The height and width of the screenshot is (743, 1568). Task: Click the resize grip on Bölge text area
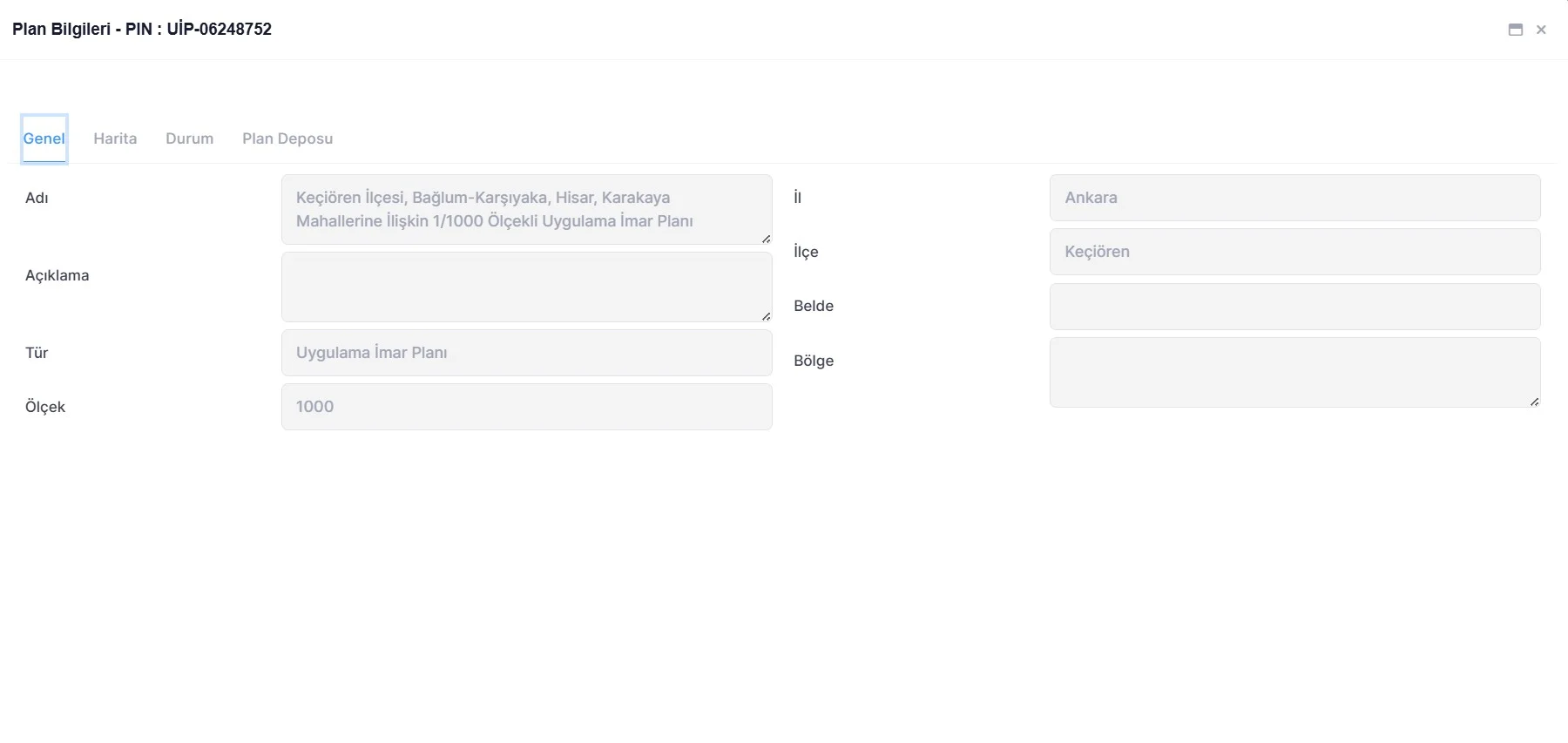[x=1534, y=402]
